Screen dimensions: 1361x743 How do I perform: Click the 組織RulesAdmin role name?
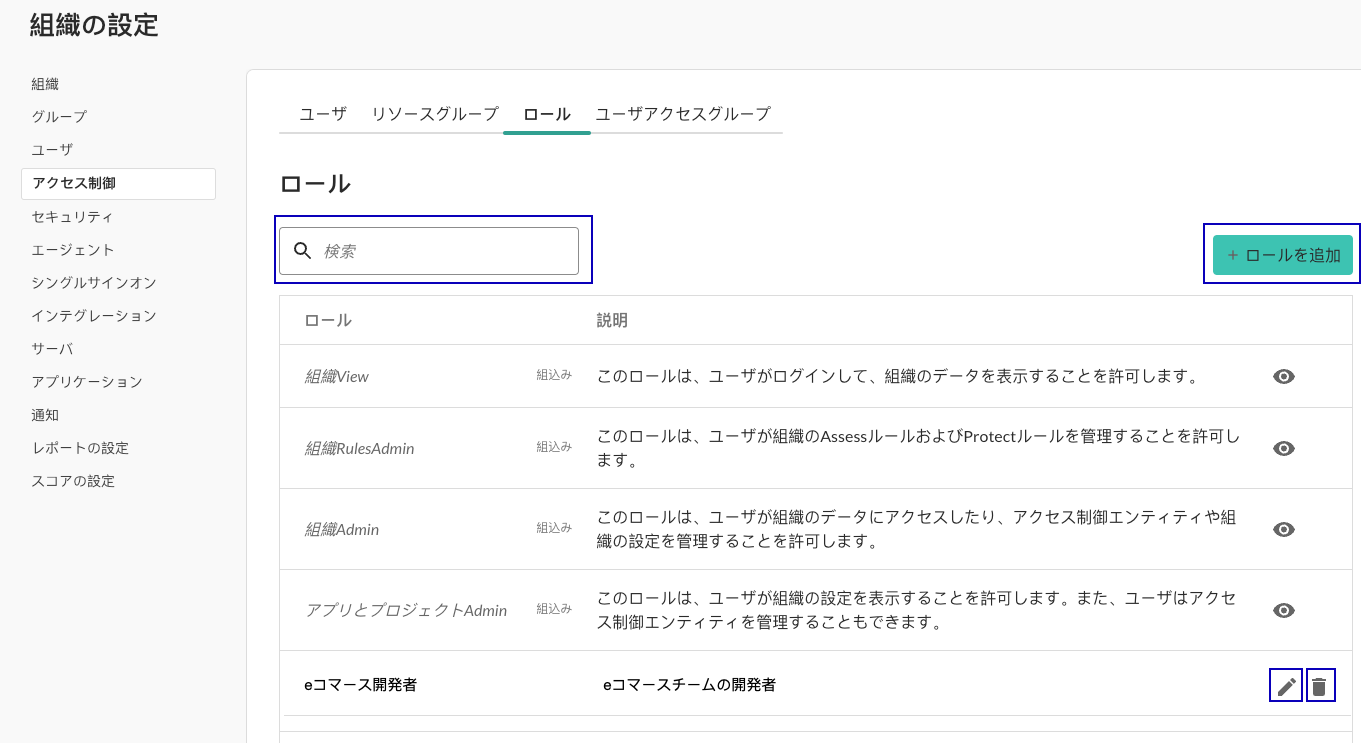[359, 449]
